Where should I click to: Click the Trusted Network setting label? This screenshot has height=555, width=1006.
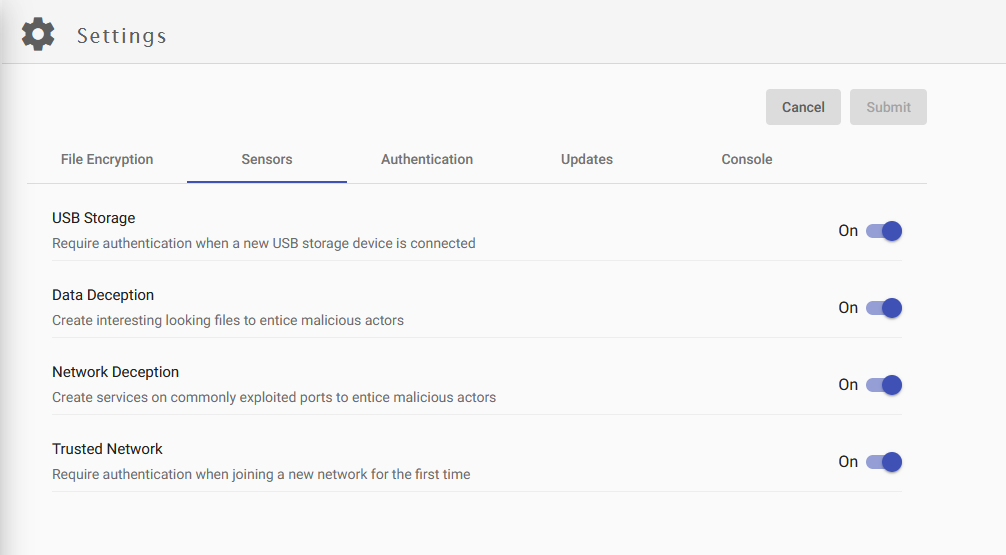[x=107, y=449]
